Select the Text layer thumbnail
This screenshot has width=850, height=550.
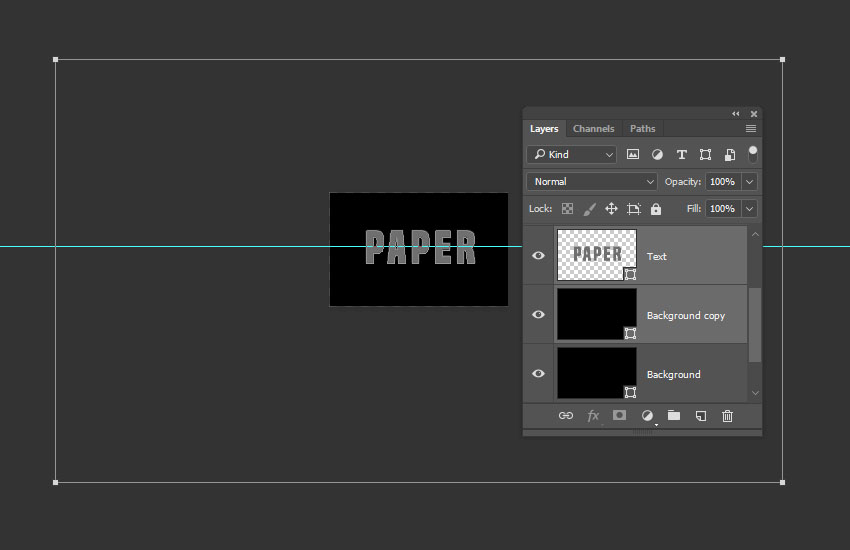tap(597, 255)
